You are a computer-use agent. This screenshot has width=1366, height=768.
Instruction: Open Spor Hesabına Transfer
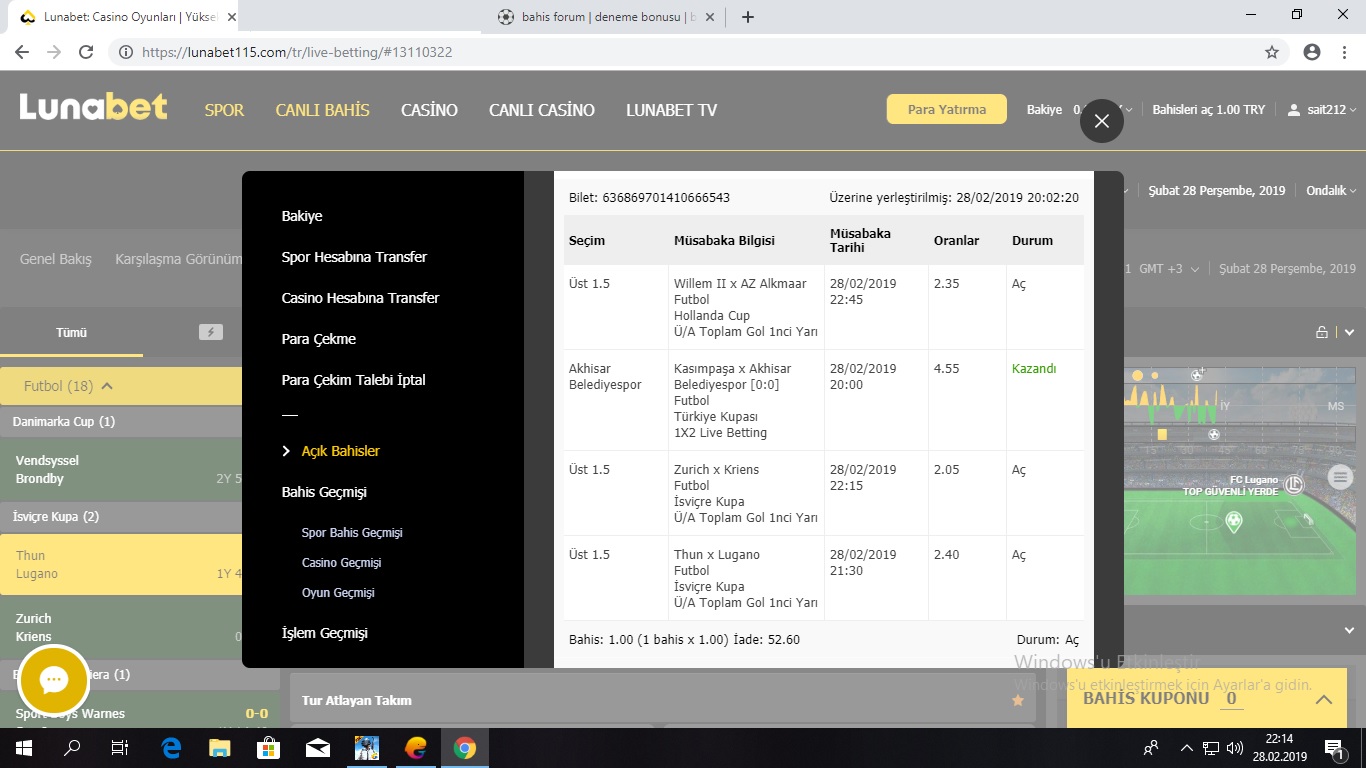pyautogui.click(x=354, y=257)
